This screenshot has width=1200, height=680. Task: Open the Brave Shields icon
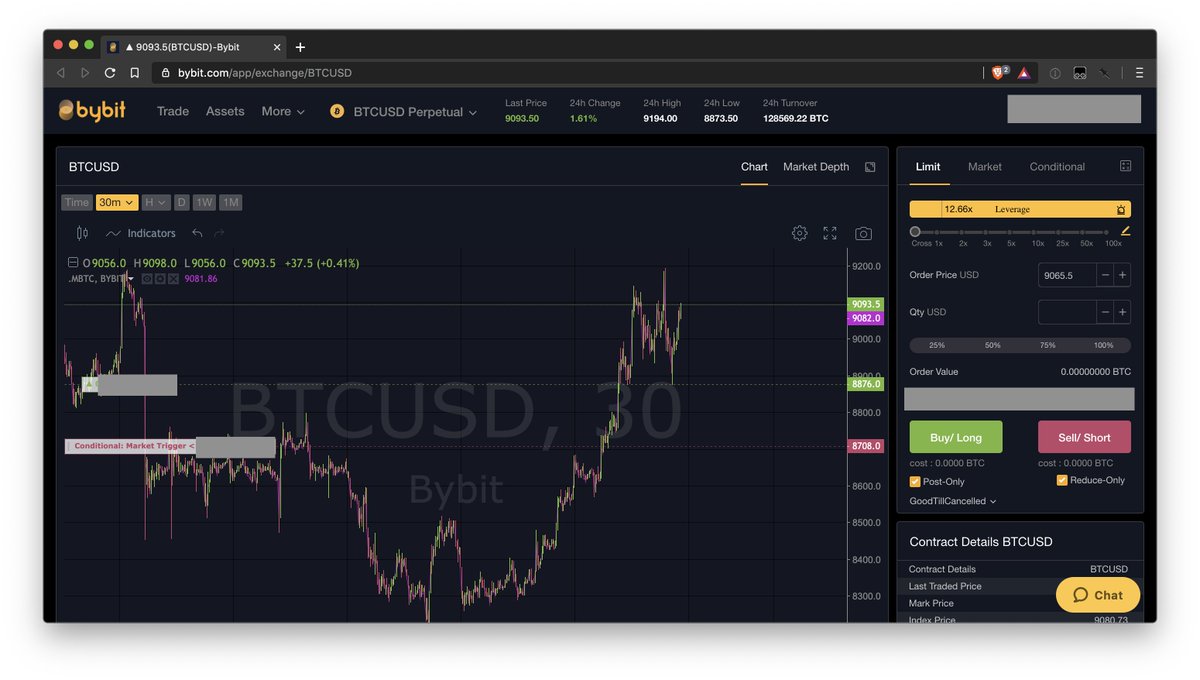[999, 72]
